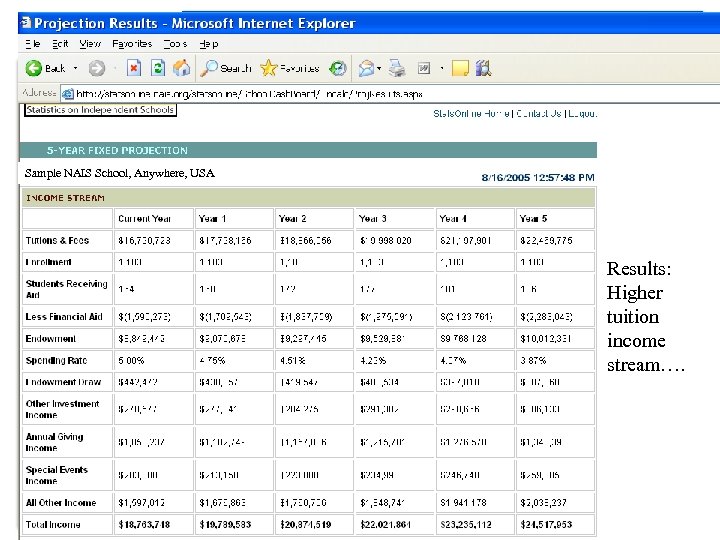Viewport: 720px width, 540px height.
Task: Click the Contact Us link
Action: 539,113
